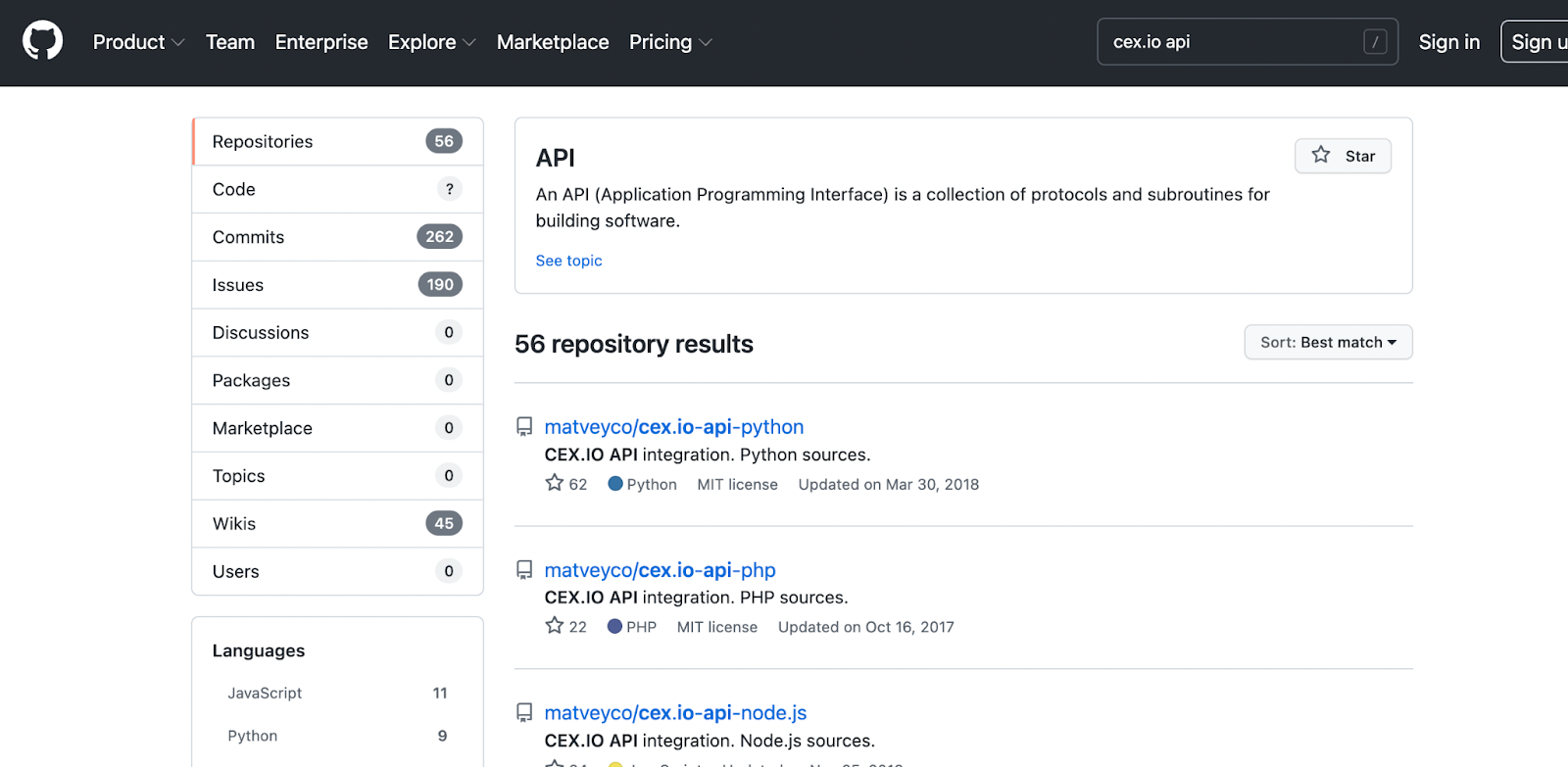
Task: Click the slash shortcut icon in the search box
Action: coord(1375,42)
